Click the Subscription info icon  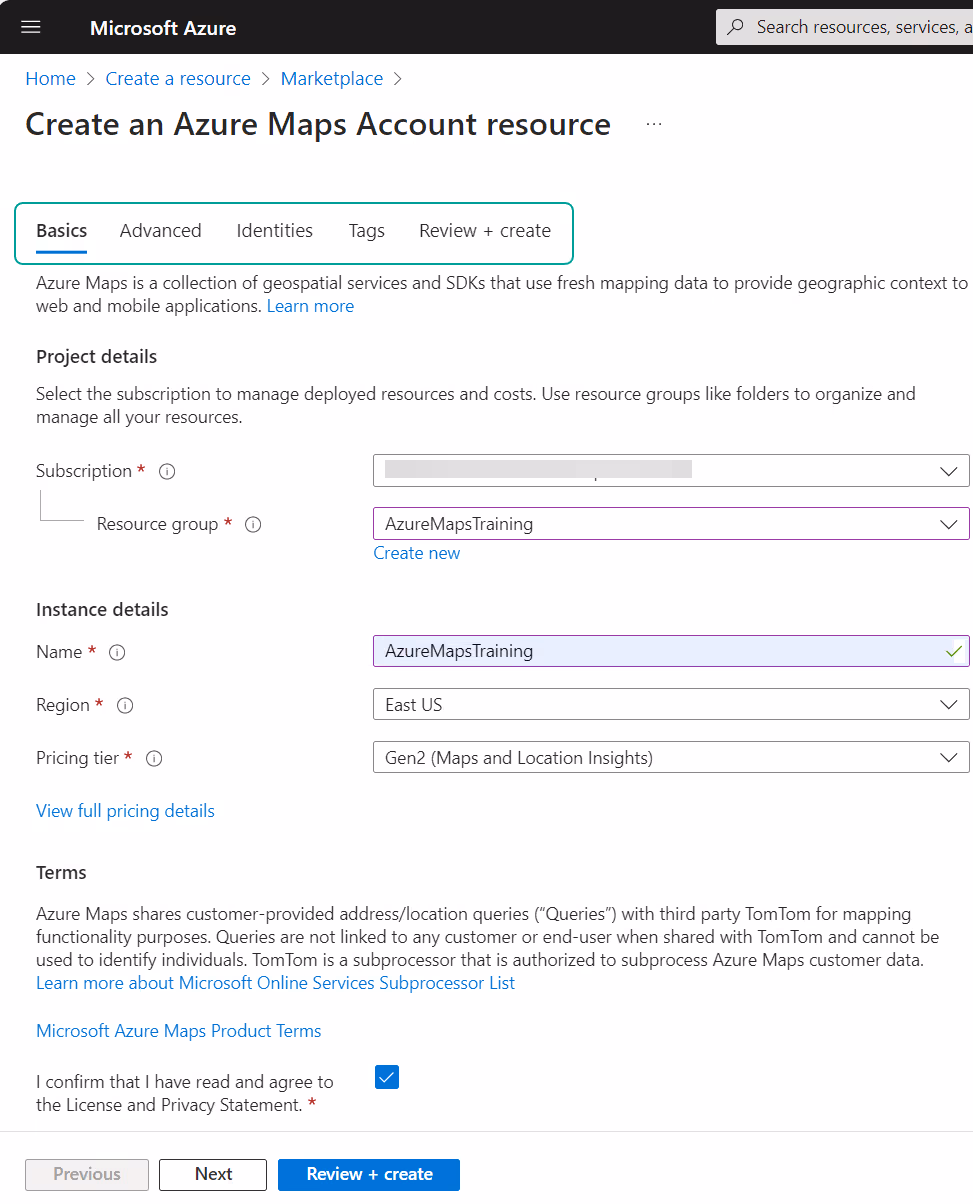(x=167, y=471)
